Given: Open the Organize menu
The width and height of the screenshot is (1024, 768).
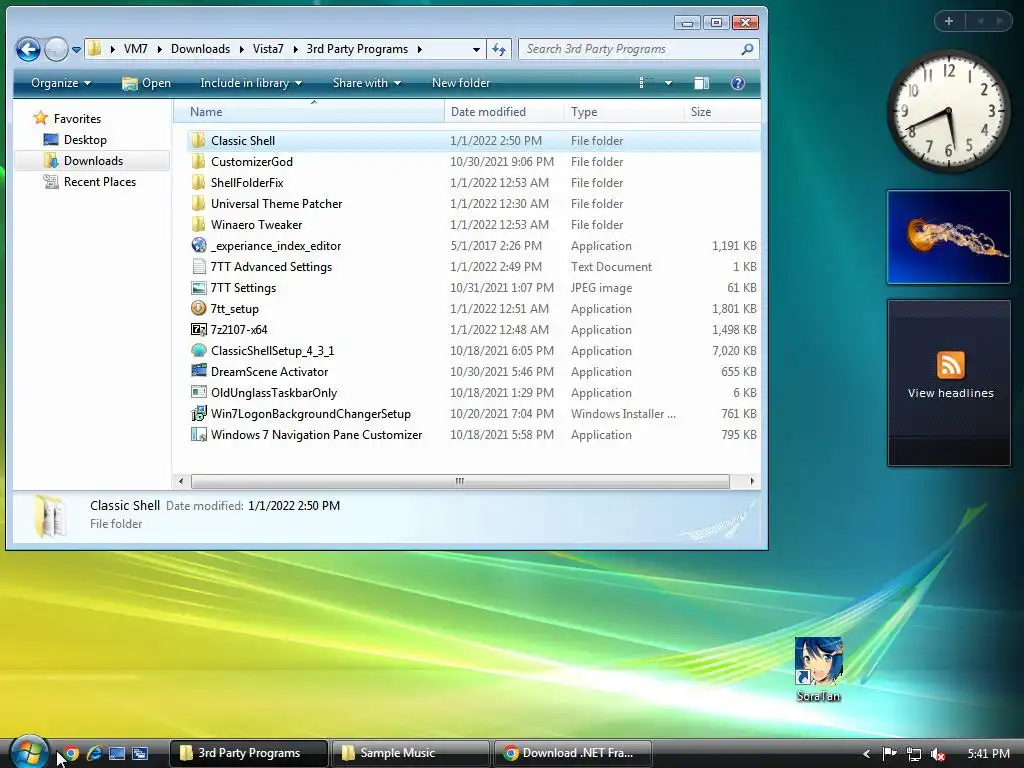Looking at the screenshot, I should 61,83.
